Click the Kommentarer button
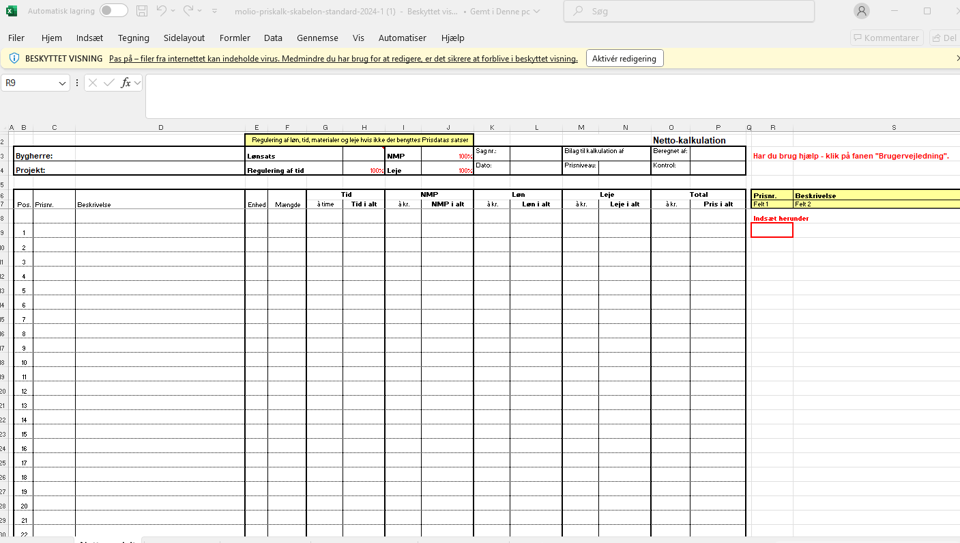 point(886,38)
